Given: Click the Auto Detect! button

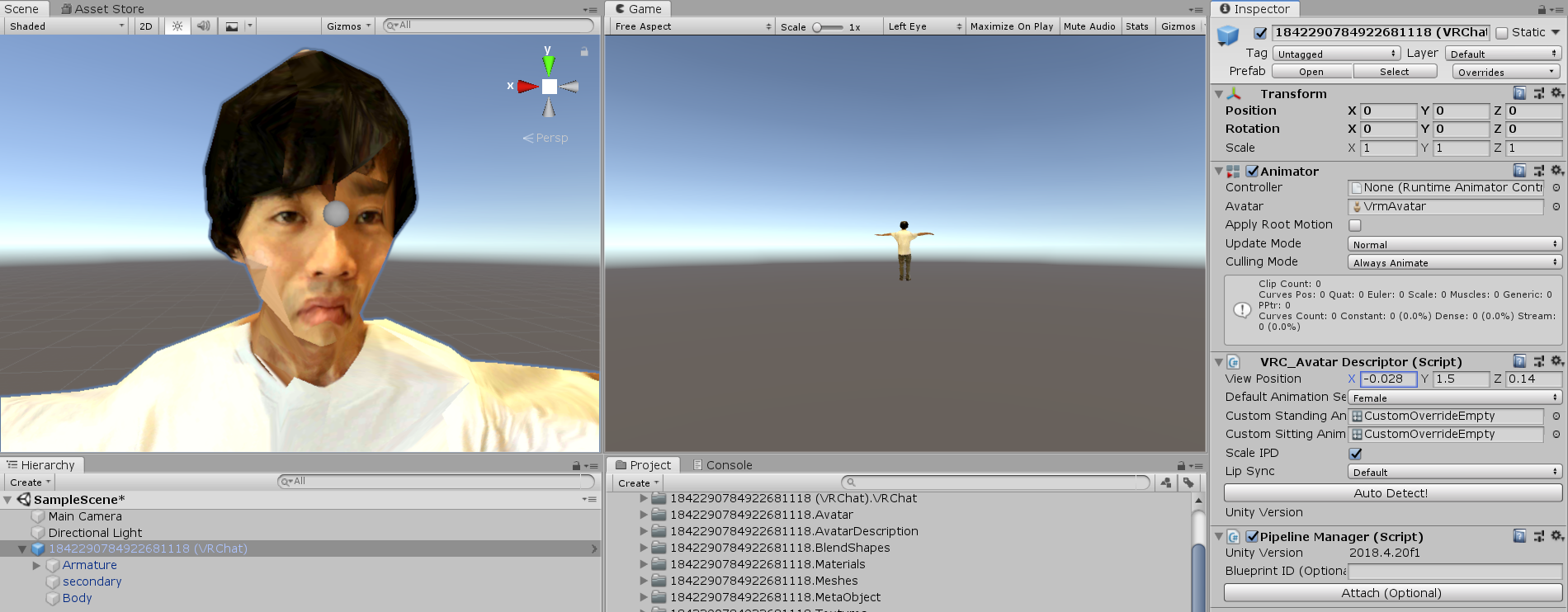Looking at the screenshot, I should coord(1392,493).
